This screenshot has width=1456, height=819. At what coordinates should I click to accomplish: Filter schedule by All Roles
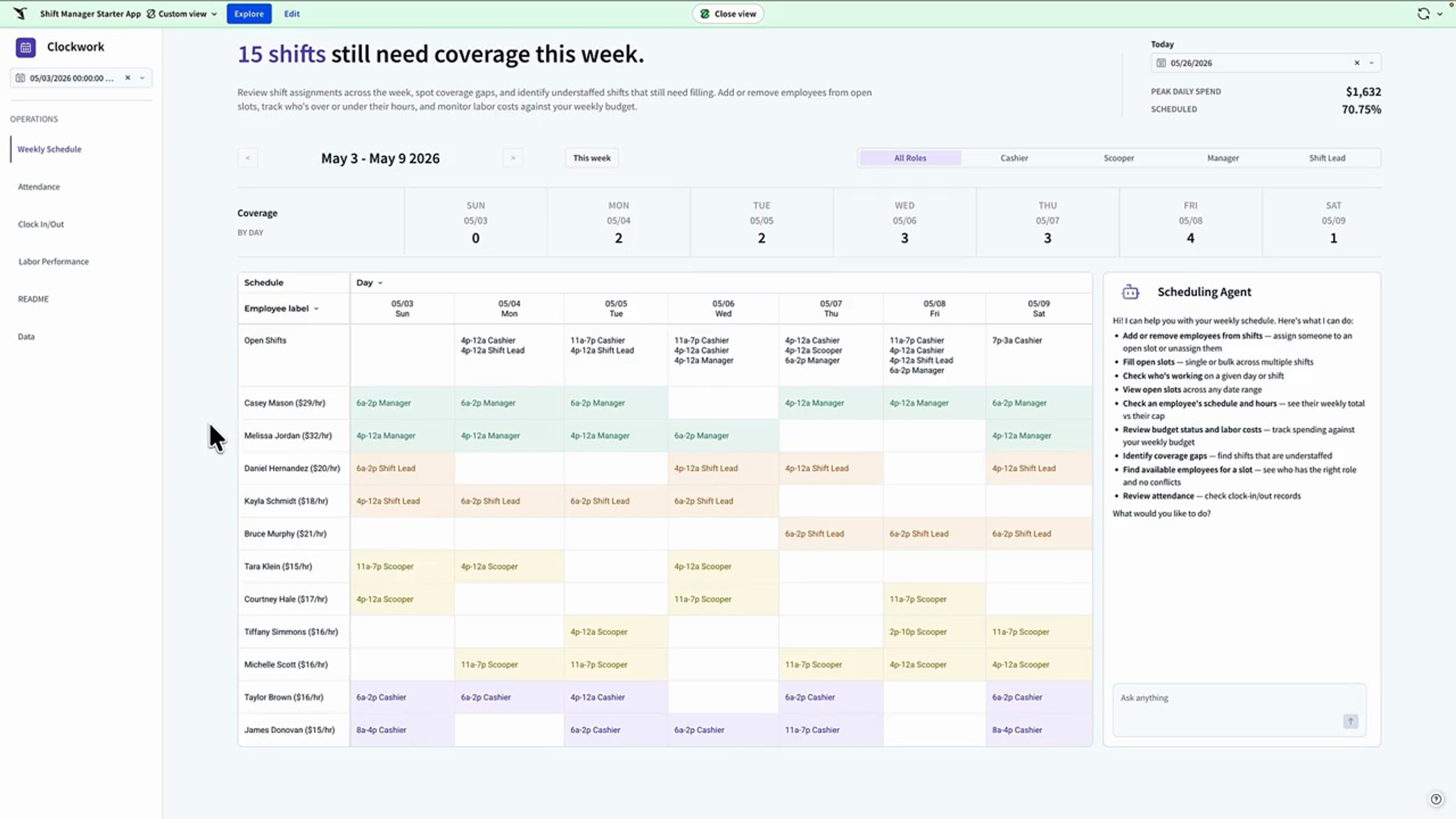pyautogui.click(x=910, y=158)
